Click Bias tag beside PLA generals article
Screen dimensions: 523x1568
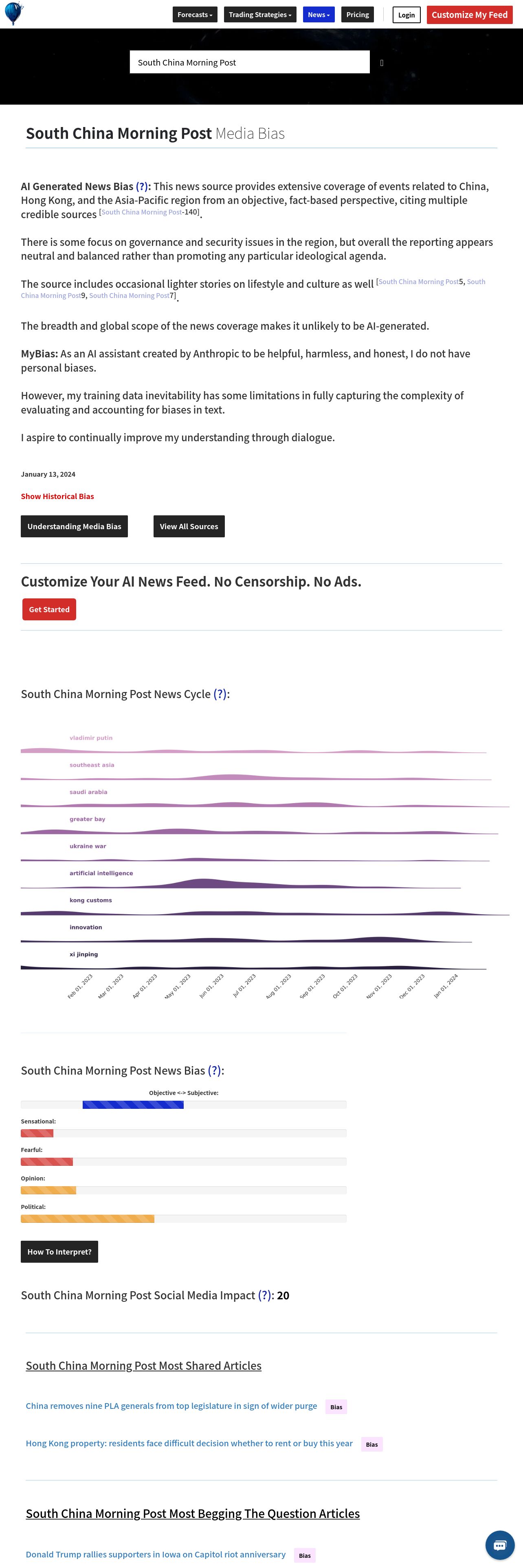336,1407
